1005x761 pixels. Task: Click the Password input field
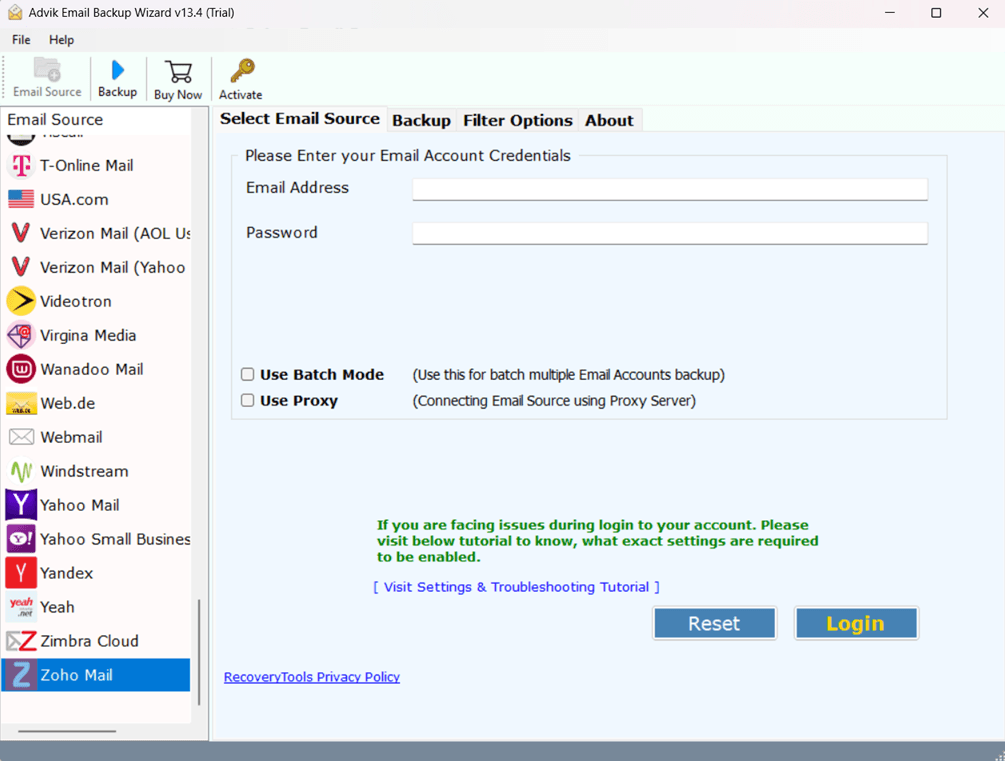pyautogui.click(x=670, y=233)
